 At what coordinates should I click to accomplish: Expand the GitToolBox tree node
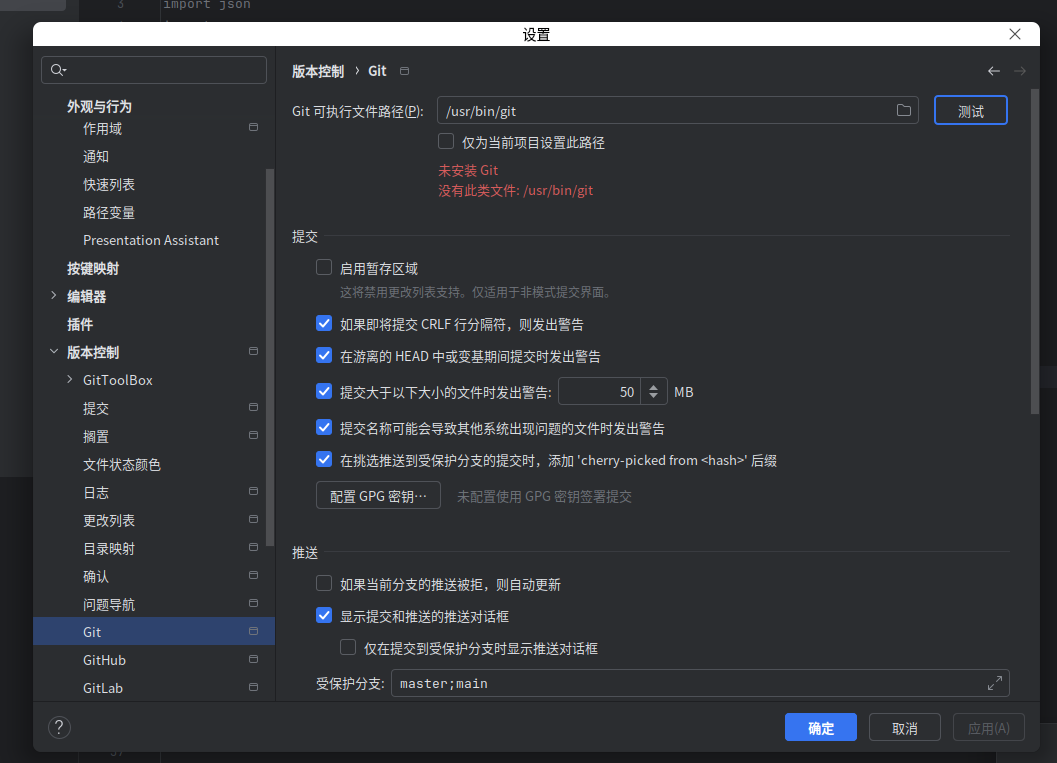70,379
